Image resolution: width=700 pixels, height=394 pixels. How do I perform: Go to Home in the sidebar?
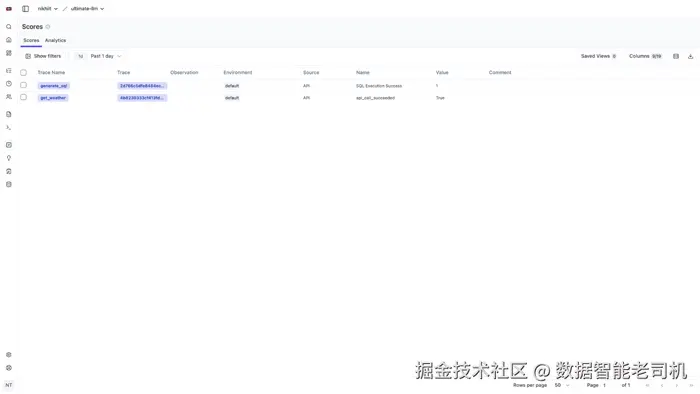8,40
